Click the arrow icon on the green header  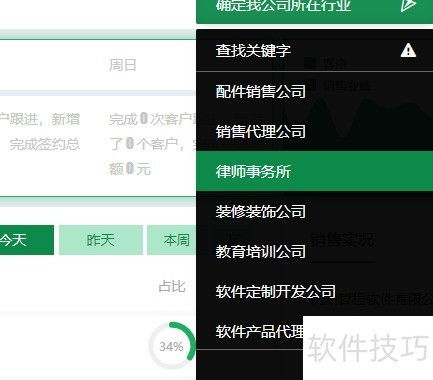[x=408, y=5]
